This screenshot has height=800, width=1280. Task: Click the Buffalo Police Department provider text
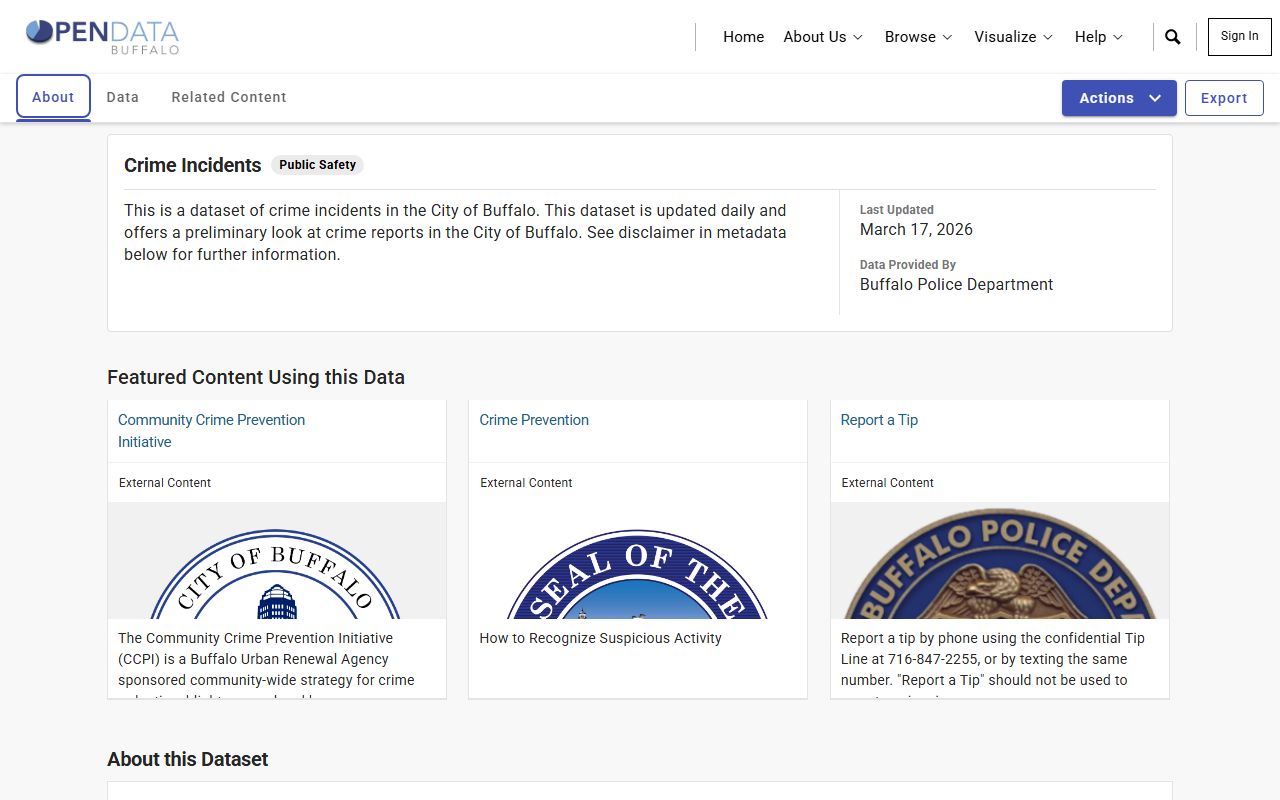956,284
